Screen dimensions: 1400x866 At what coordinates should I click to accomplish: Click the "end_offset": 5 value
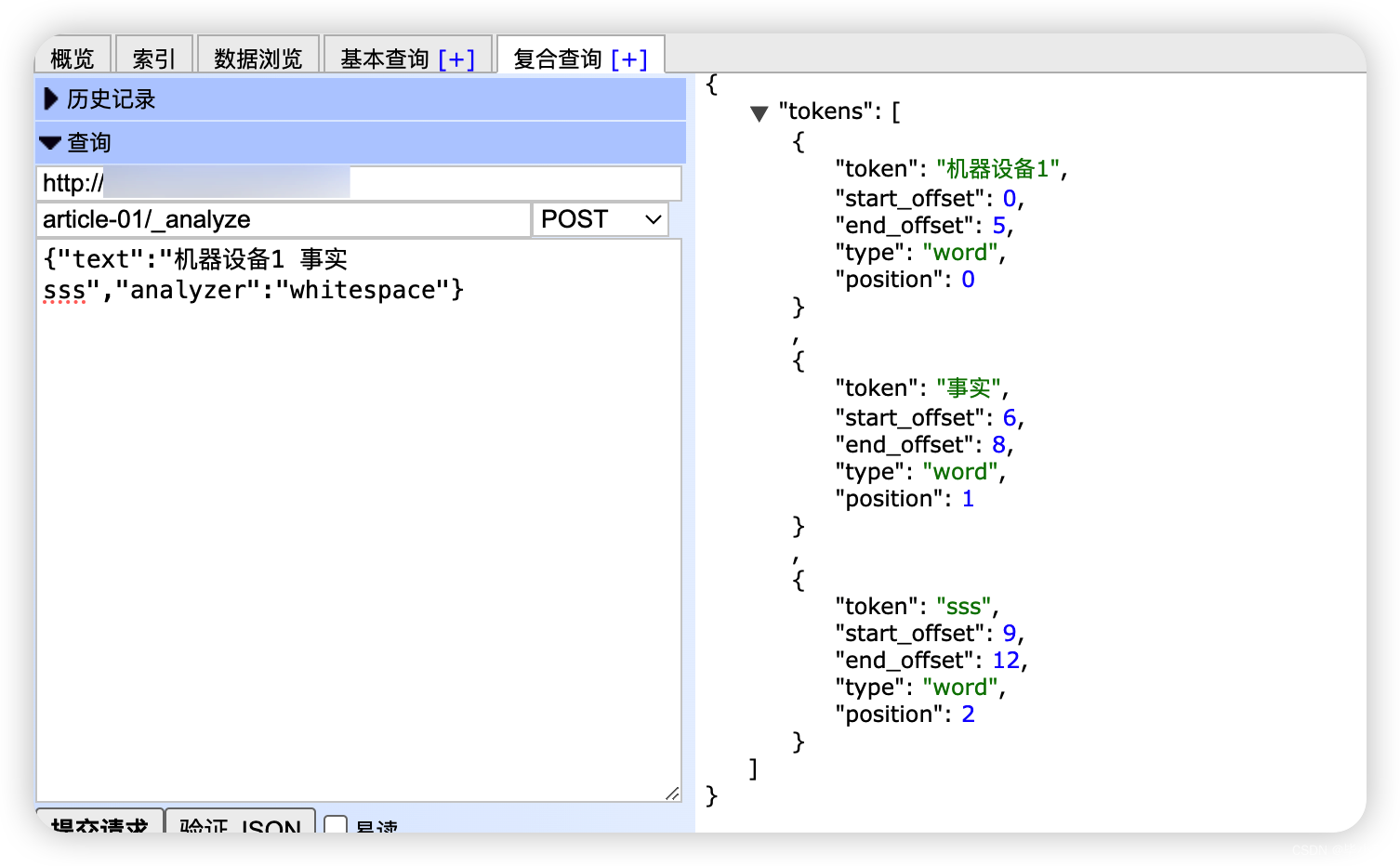(999, 226)
